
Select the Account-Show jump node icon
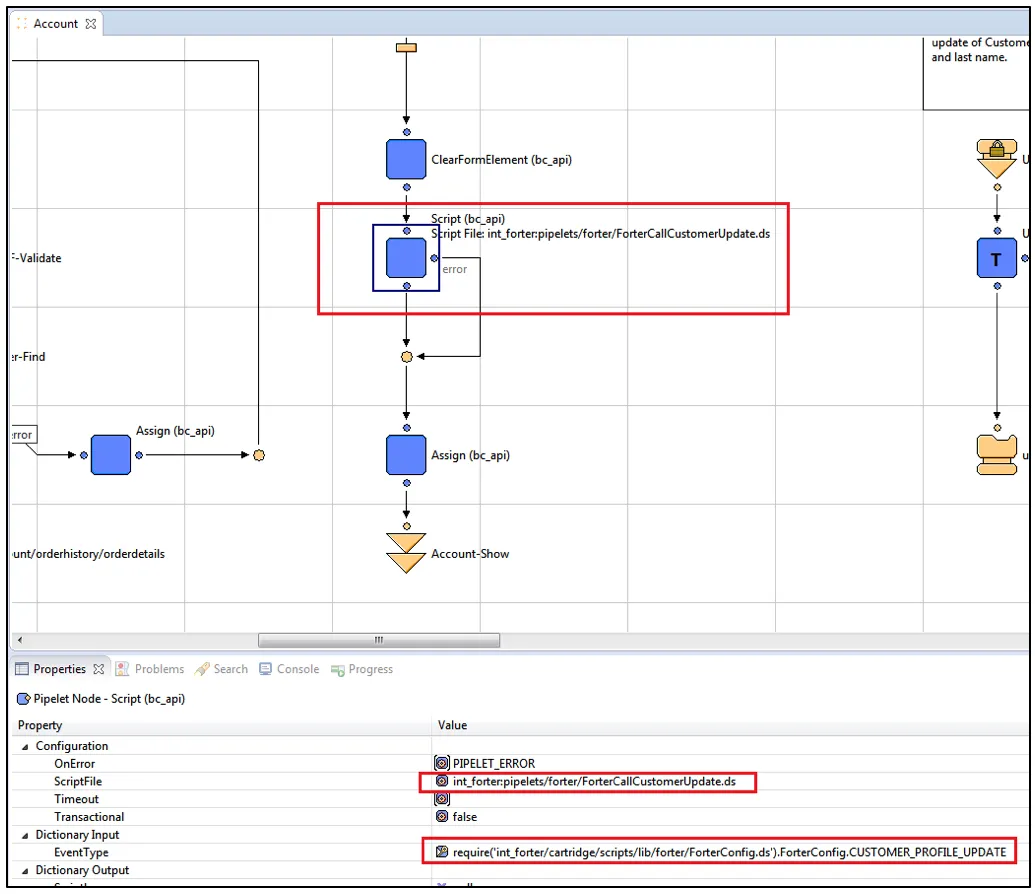(406, 553)
